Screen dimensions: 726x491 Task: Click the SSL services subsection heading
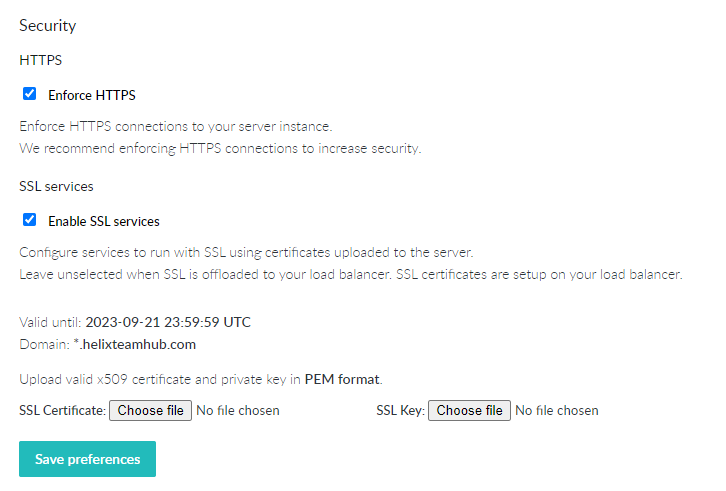click(57, 186)
